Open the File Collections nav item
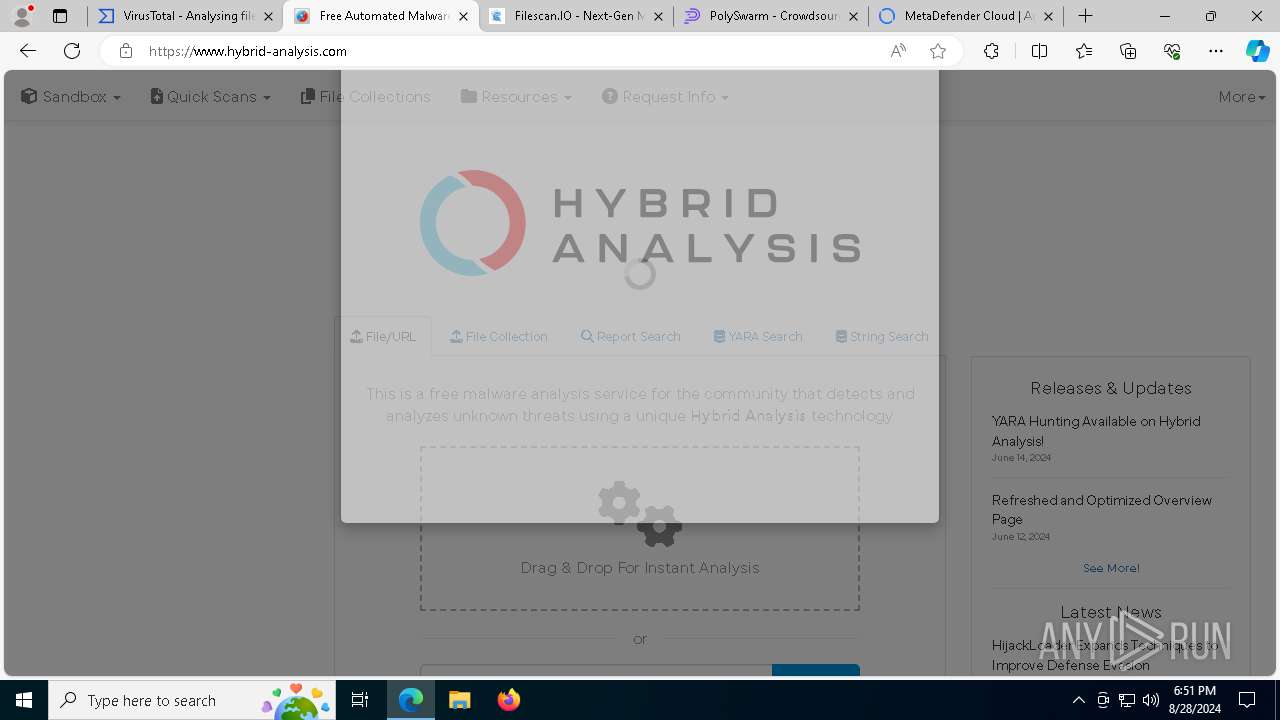Viewport: 1280px width, 720px height. (x=366, y=97)
